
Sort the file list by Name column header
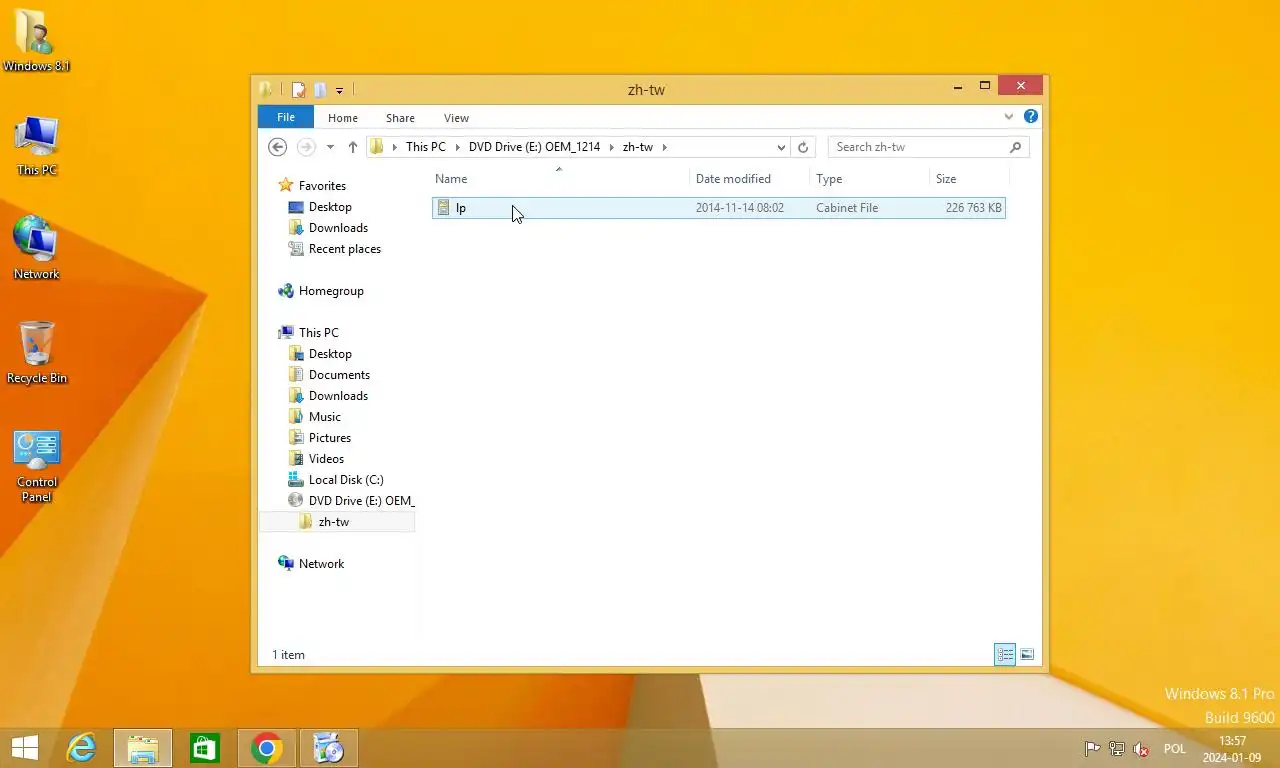coord(560,179)
